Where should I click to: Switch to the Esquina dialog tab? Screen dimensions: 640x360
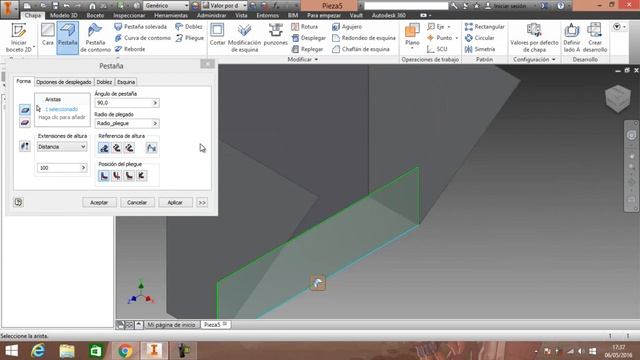[126, 82]
